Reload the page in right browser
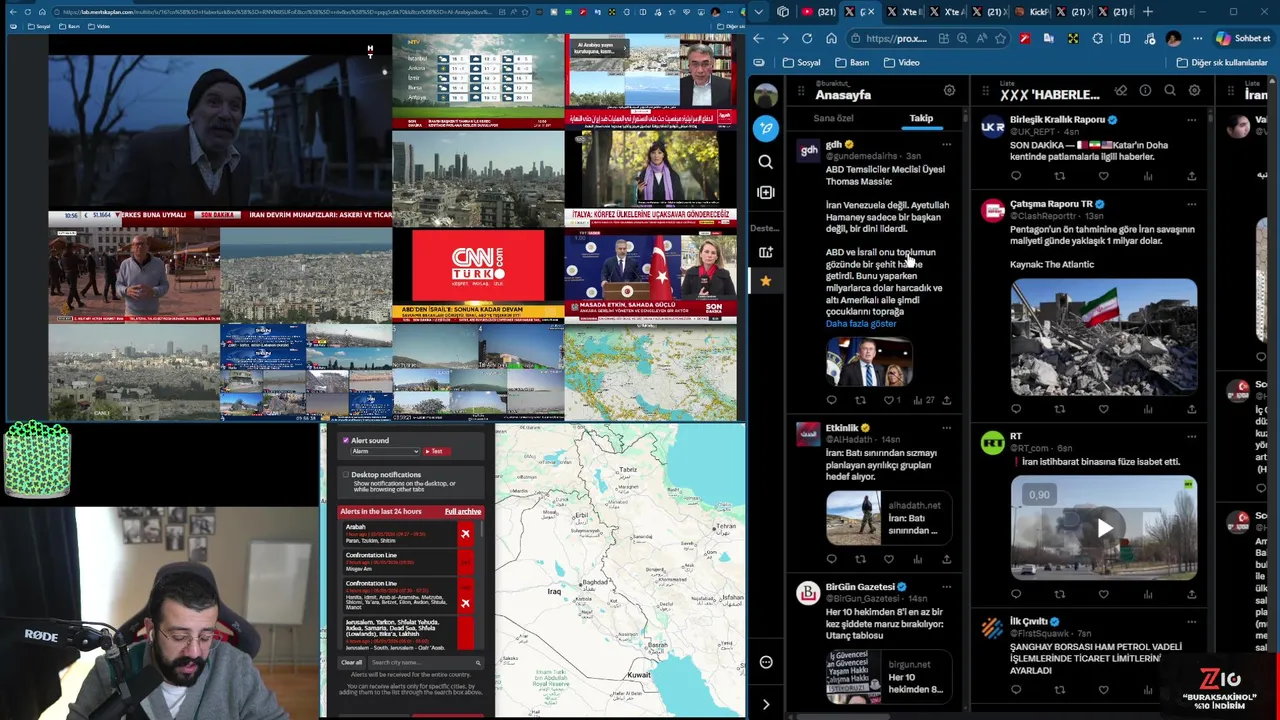 807,38
